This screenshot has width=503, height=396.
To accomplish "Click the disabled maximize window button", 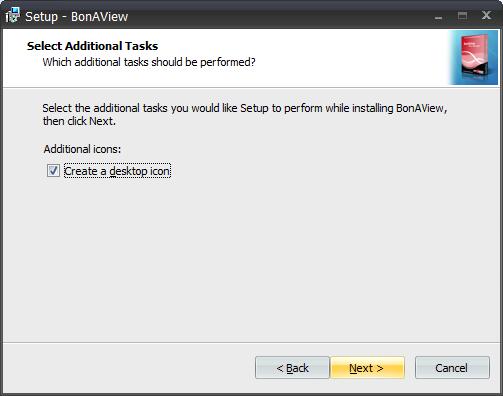I will 462,16.
